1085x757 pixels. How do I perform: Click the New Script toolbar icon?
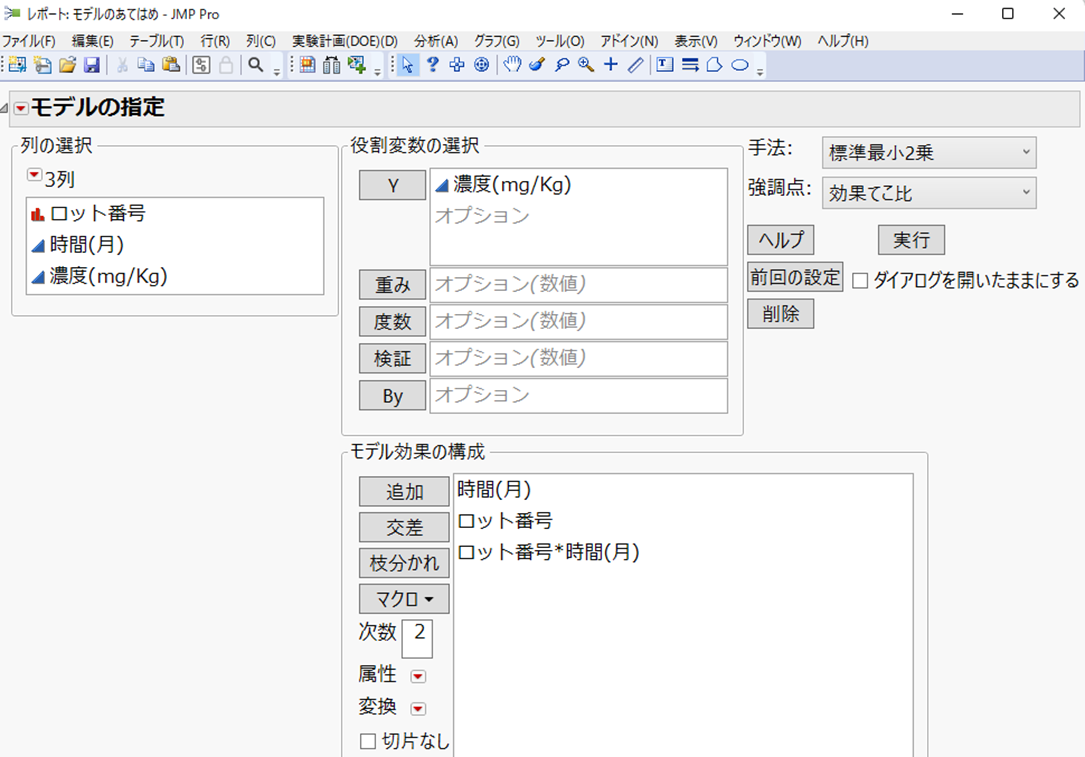point(43,65)
